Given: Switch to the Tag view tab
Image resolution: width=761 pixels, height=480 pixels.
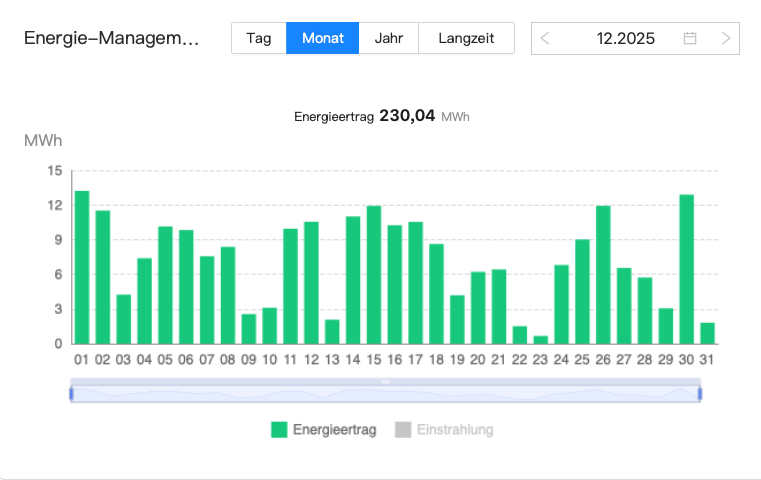Looking at the screenshot, I should pyautogui.click(x=259, y=39).
